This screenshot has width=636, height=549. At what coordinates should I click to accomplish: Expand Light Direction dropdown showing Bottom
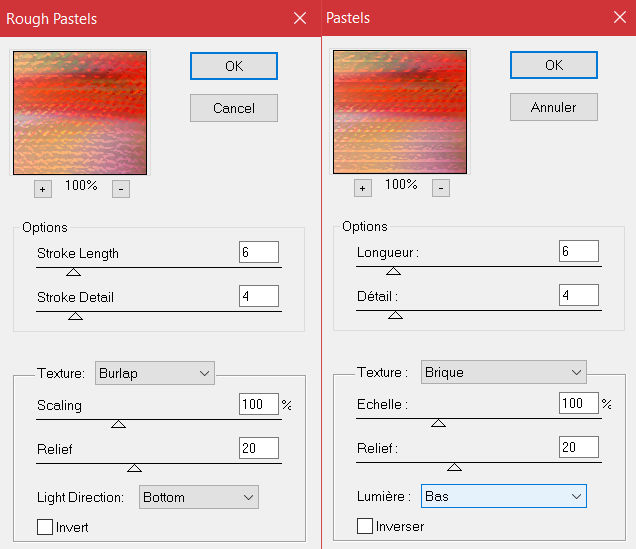(198, 497)
